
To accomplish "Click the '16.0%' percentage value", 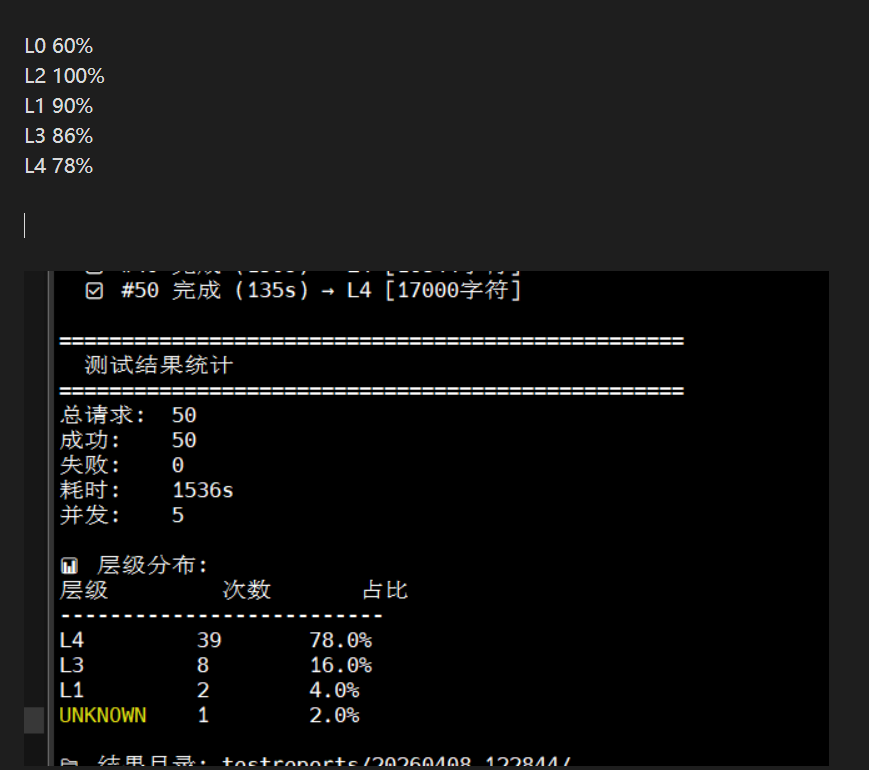I will pos(340,665).
